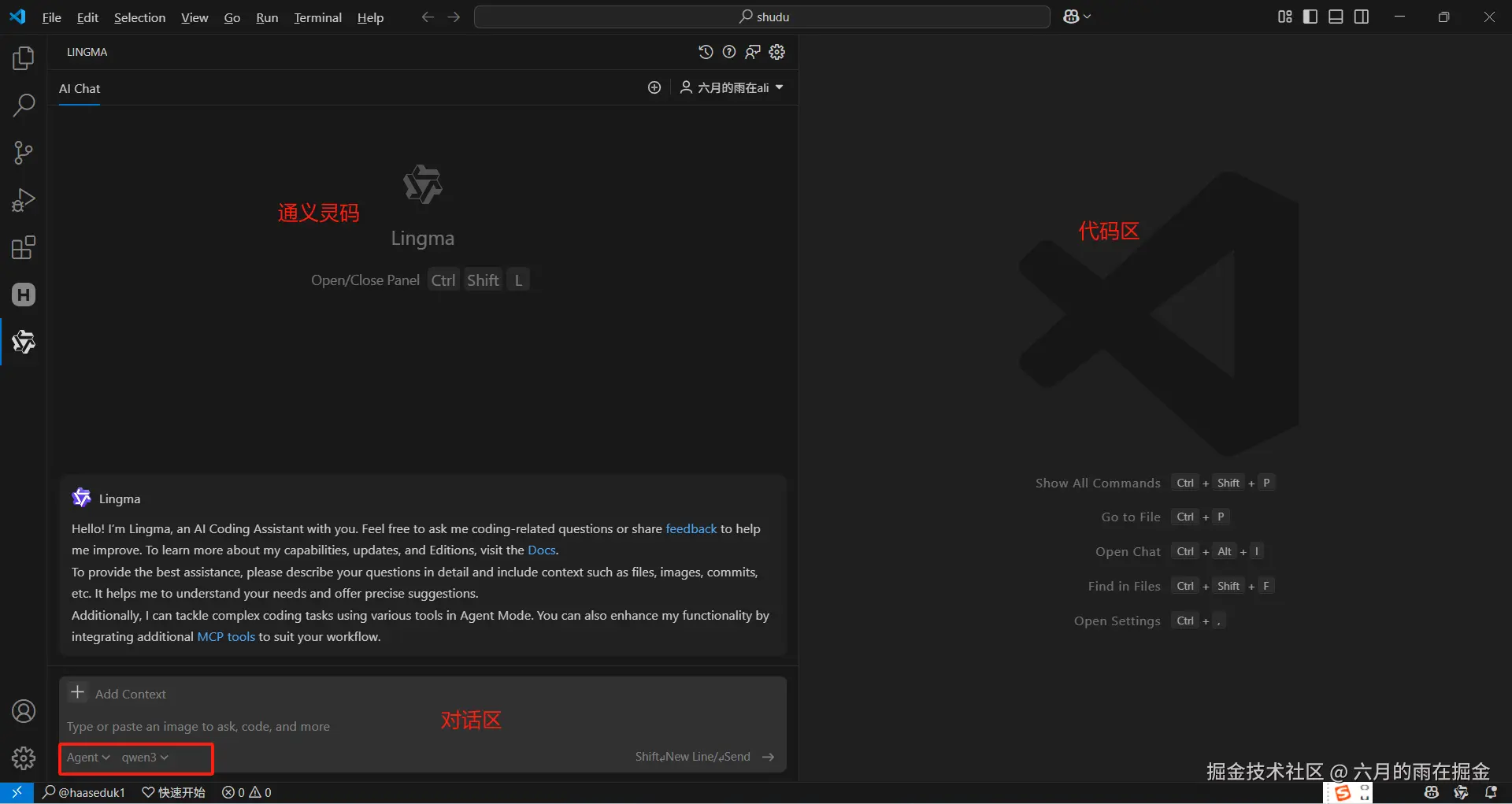Click the LINGMA panel title
The width and height of the screenshot is (1512, 804).
tap(87, 52)
